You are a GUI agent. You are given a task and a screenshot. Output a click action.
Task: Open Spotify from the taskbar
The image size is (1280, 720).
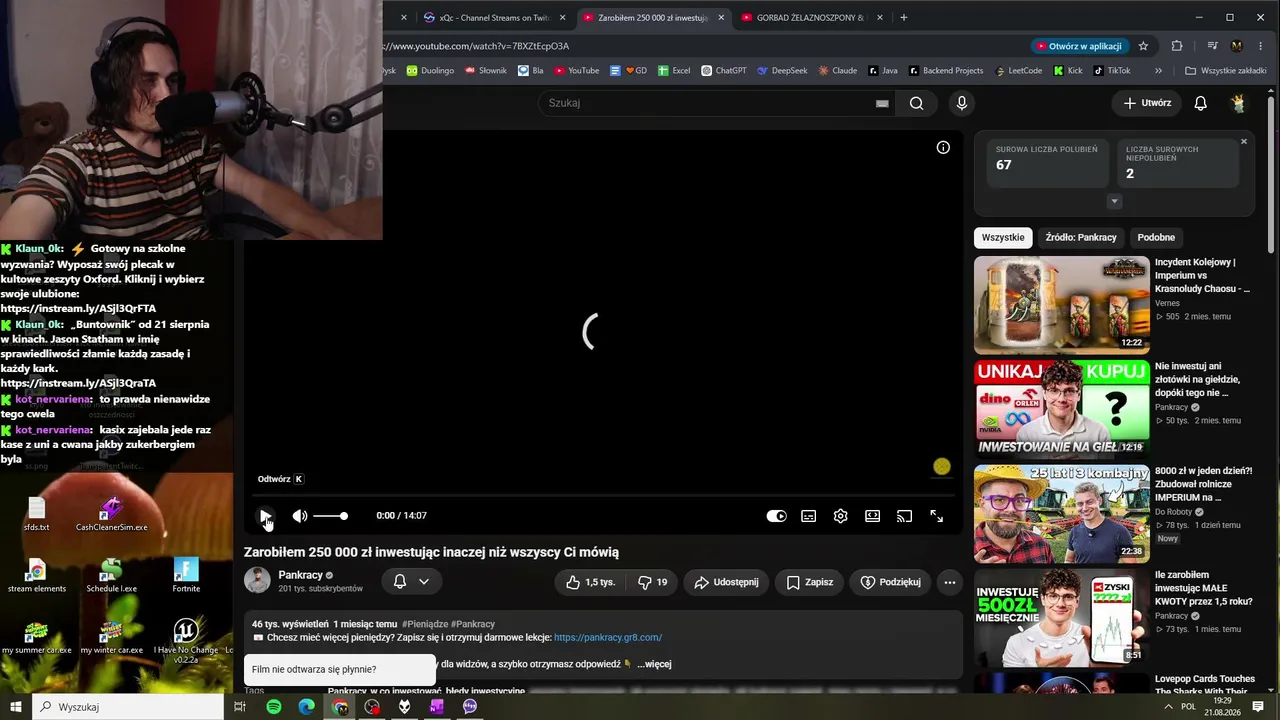(x=274, y=707)
